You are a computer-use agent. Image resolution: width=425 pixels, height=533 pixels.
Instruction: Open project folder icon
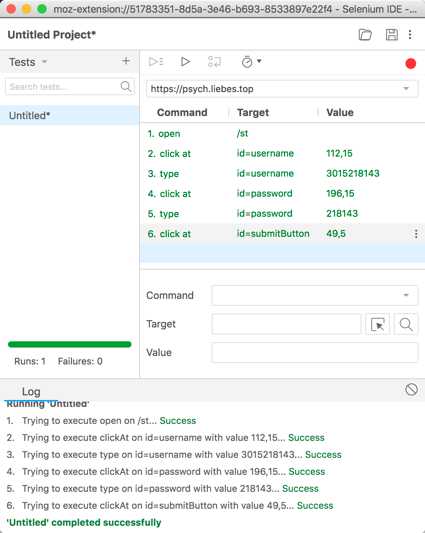365,35
